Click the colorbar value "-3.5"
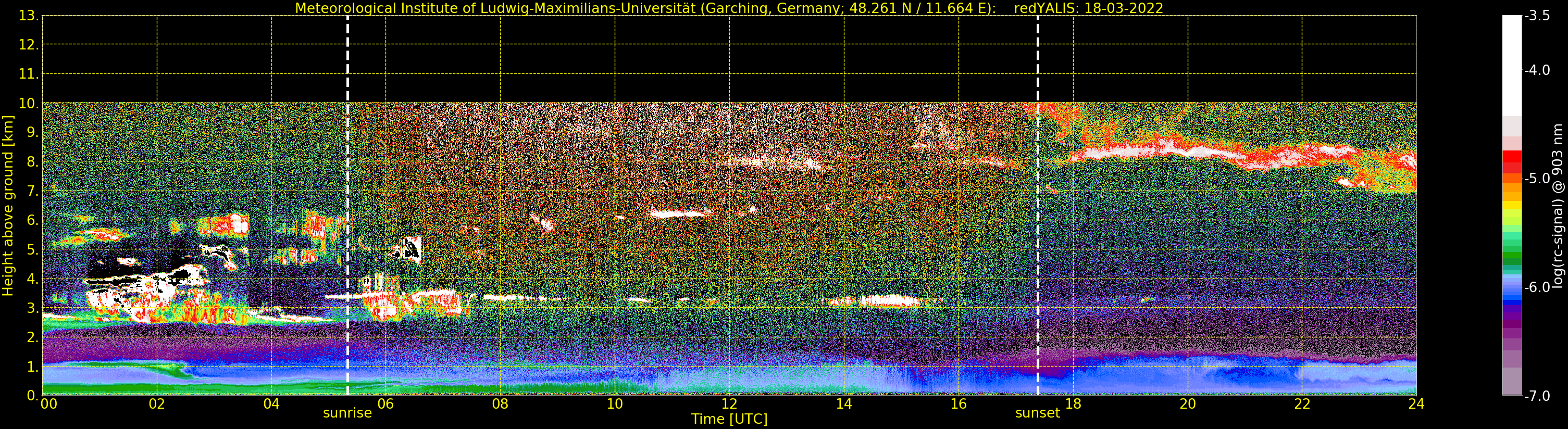 pos(1537,16)
